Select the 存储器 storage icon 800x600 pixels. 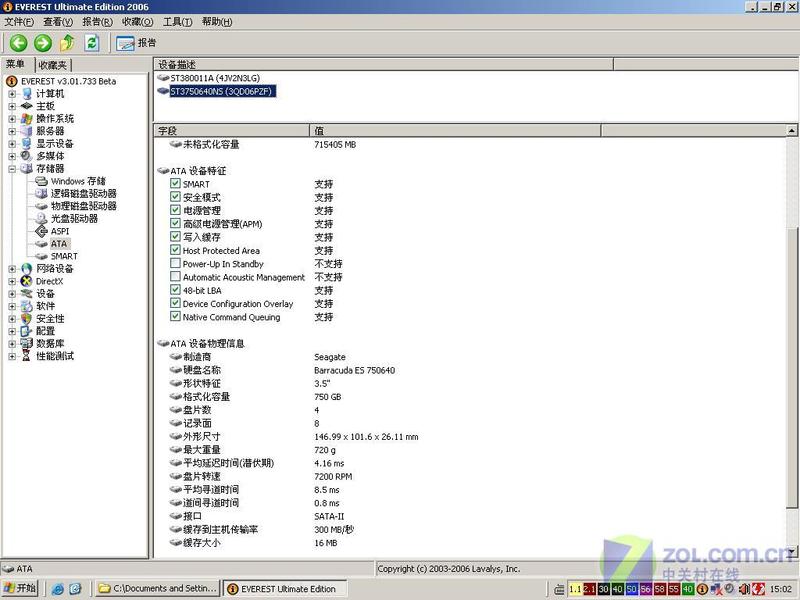pyautogui.click(x=27, y=168)
